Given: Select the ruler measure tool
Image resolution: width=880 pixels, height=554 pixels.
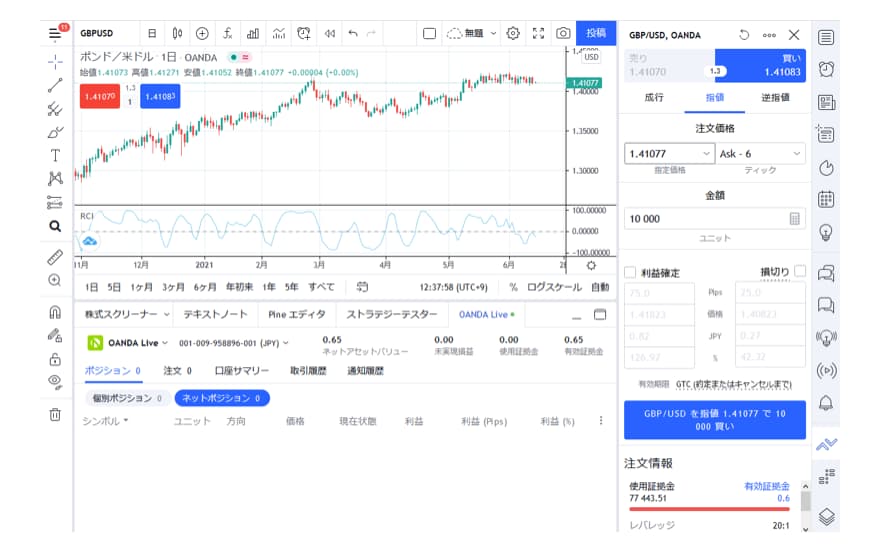Looking at the screenshot, I should (x=55, y=257).
